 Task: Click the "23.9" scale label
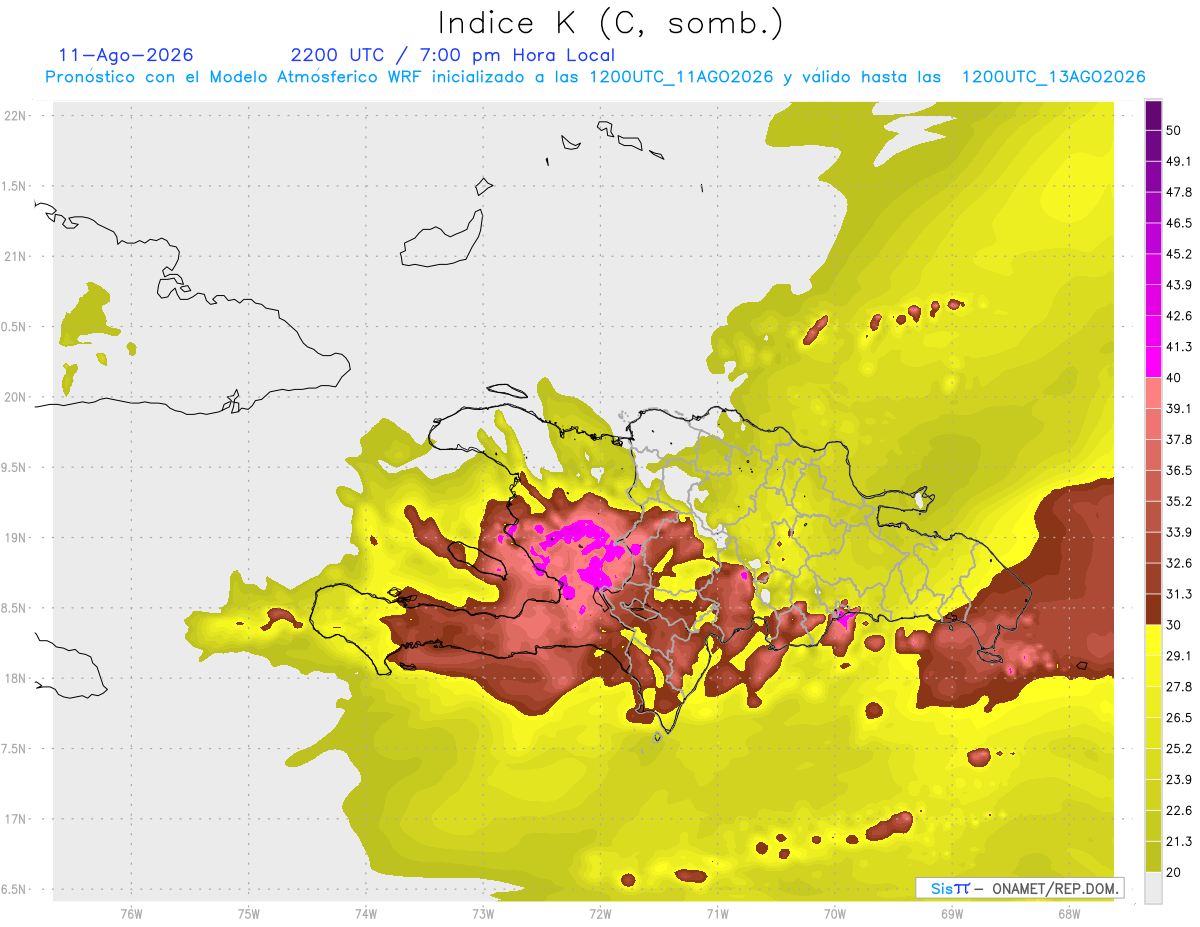(x=1179, y=779)
